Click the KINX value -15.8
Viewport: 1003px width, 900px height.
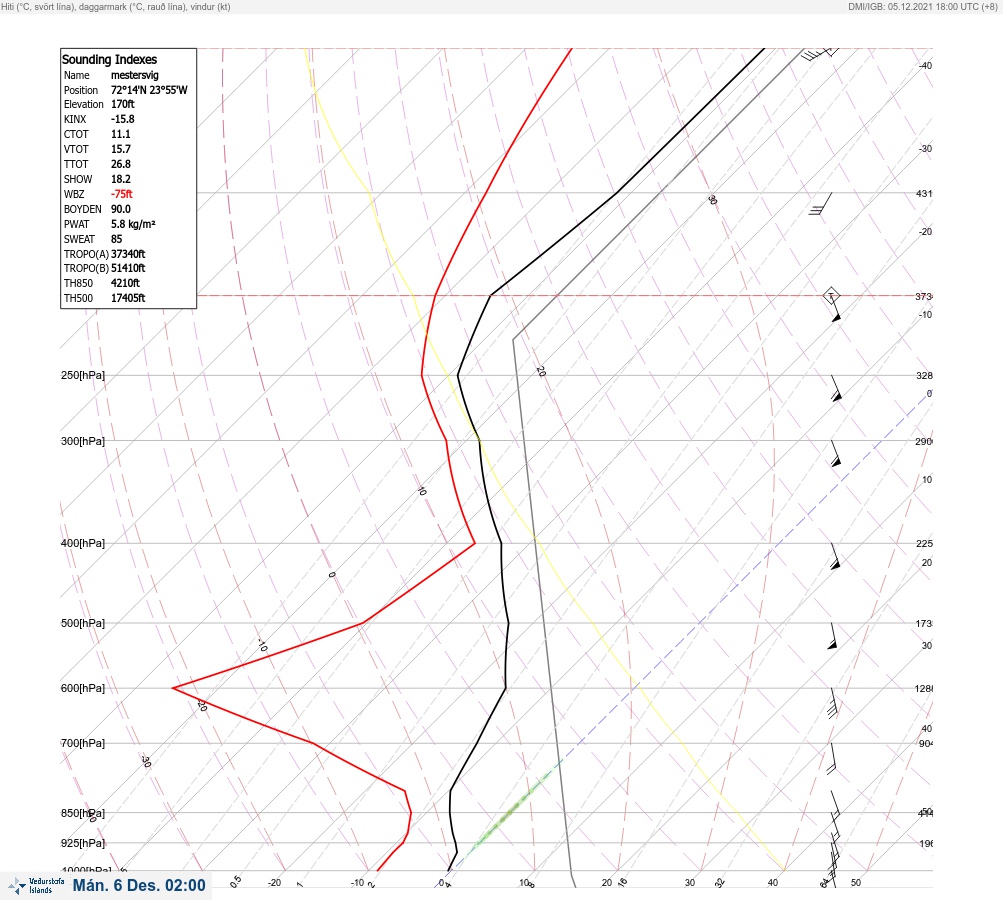click(x=123, y=119)
